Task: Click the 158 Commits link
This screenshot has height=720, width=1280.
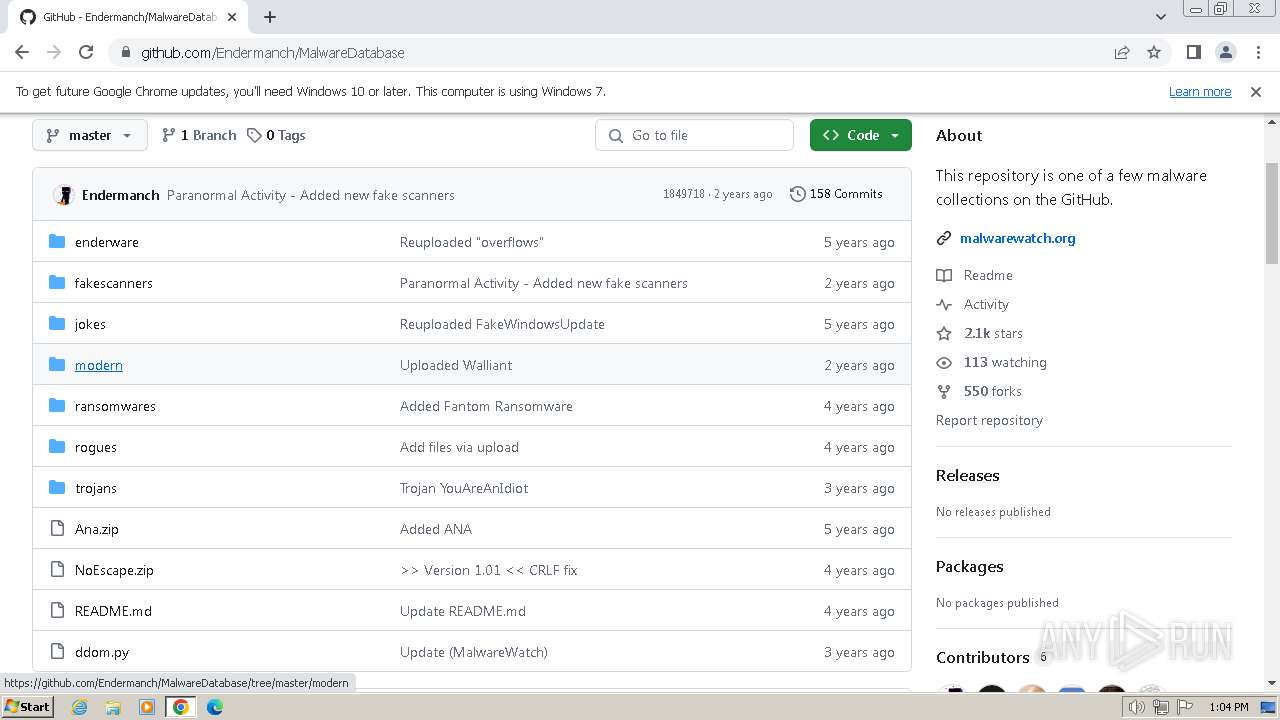Action: [x=836, y=194]
